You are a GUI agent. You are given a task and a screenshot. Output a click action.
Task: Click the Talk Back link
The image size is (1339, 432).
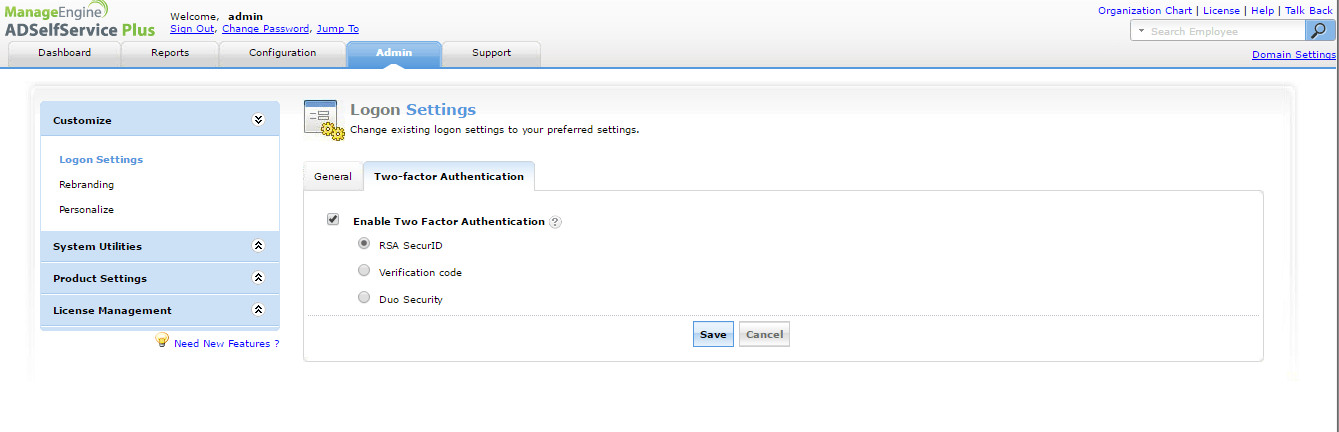1309,10
